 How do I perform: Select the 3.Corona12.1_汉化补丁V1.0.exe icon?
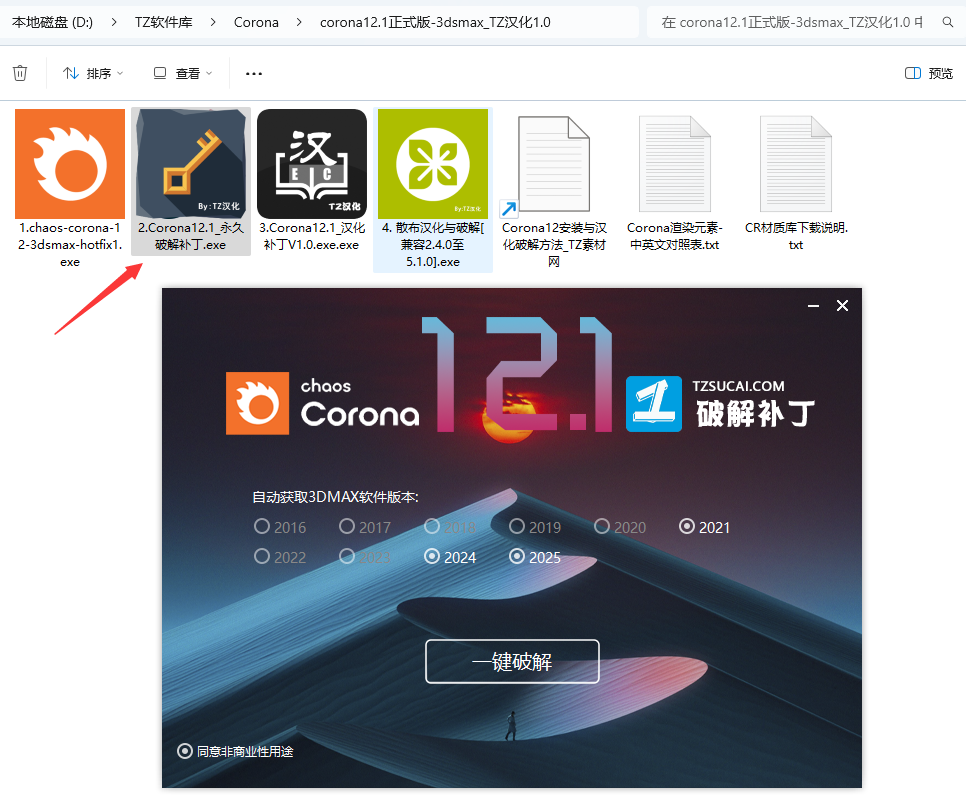click(x=312, y=164)
